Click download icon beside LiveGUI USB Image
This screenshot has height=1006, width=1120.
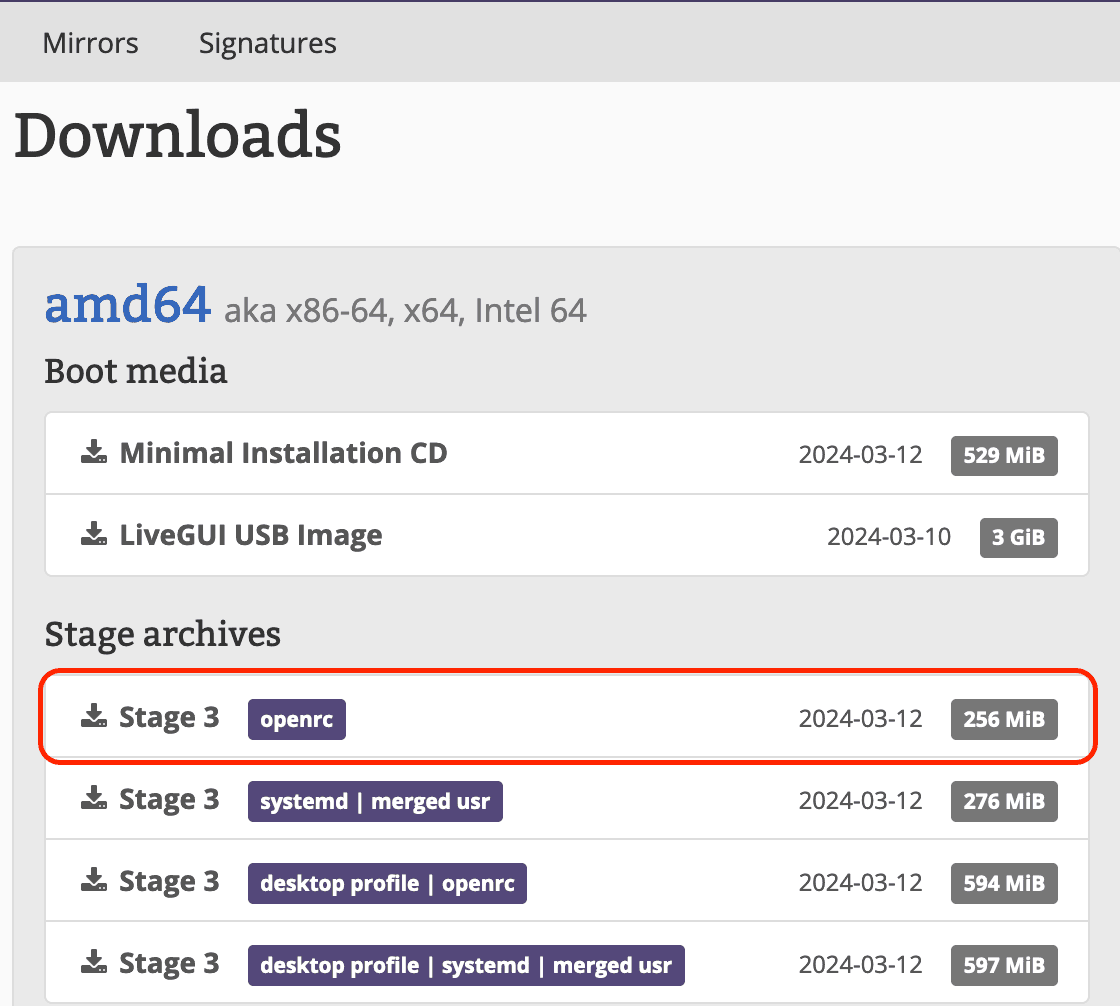(94, 535)
